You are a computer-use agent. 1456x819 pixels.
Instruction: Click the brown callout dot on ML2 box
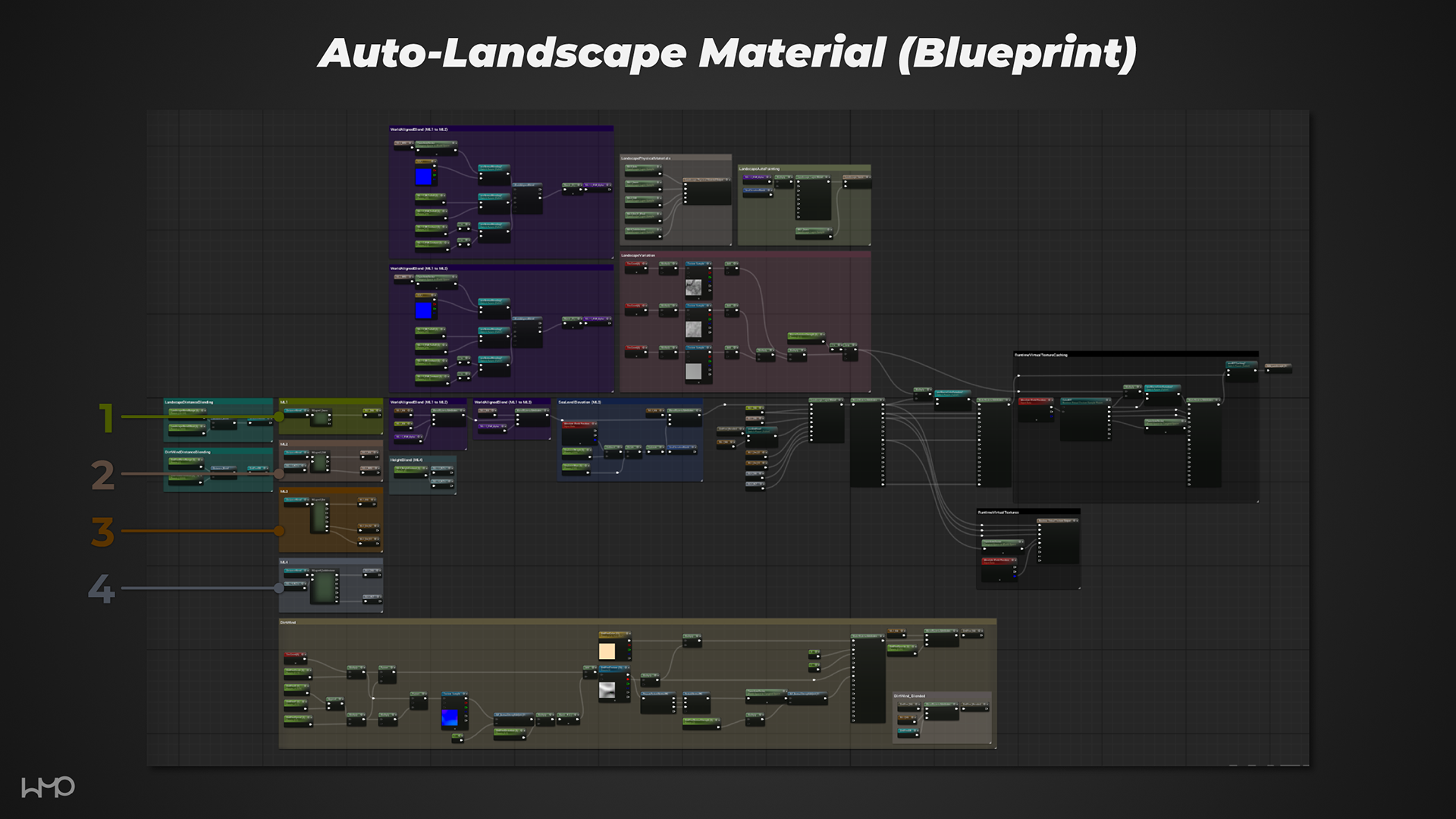279,474
